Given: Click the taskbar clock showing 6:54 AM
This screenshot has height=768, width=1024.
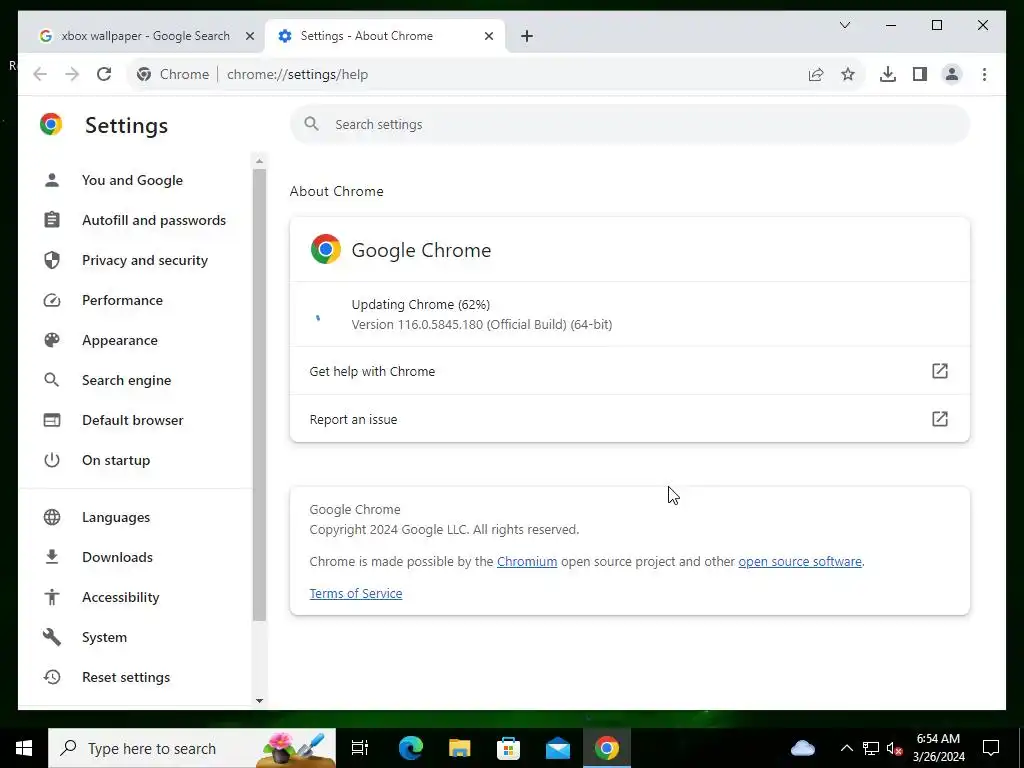Looking at the screenshot, I should [x=938, y=748].
